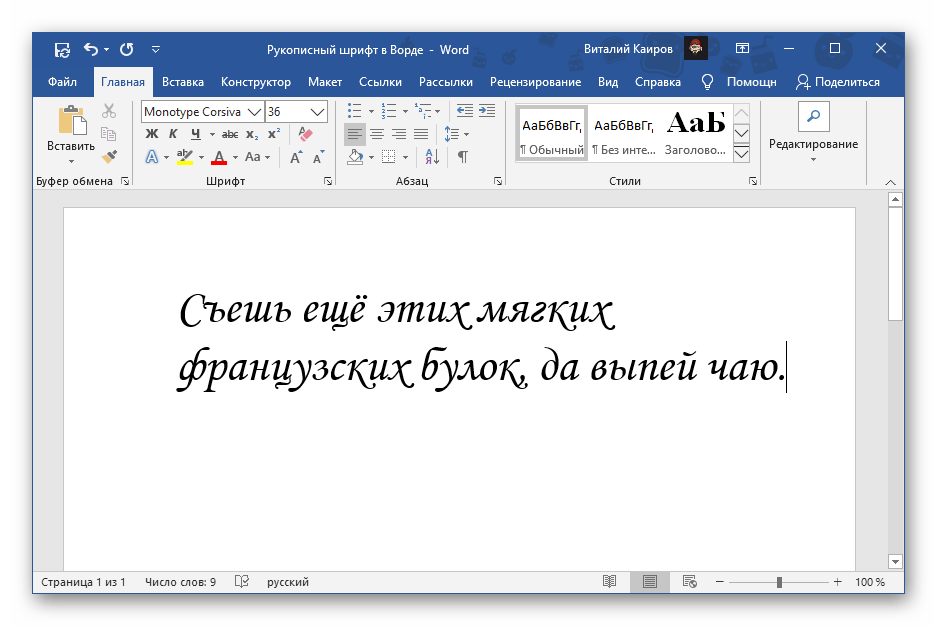The height and width of the screenshot is (626, 937).
Task: Collapse the ribbon with chevron
Action: pos(890,182)
